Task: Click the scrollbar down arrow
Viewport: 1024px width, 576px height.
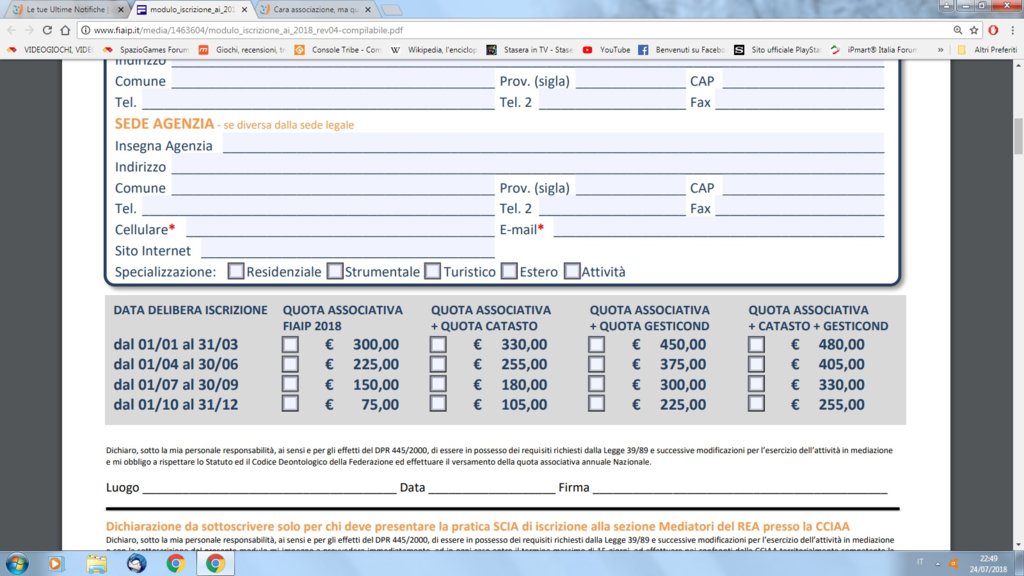Action: [1018, 545]
